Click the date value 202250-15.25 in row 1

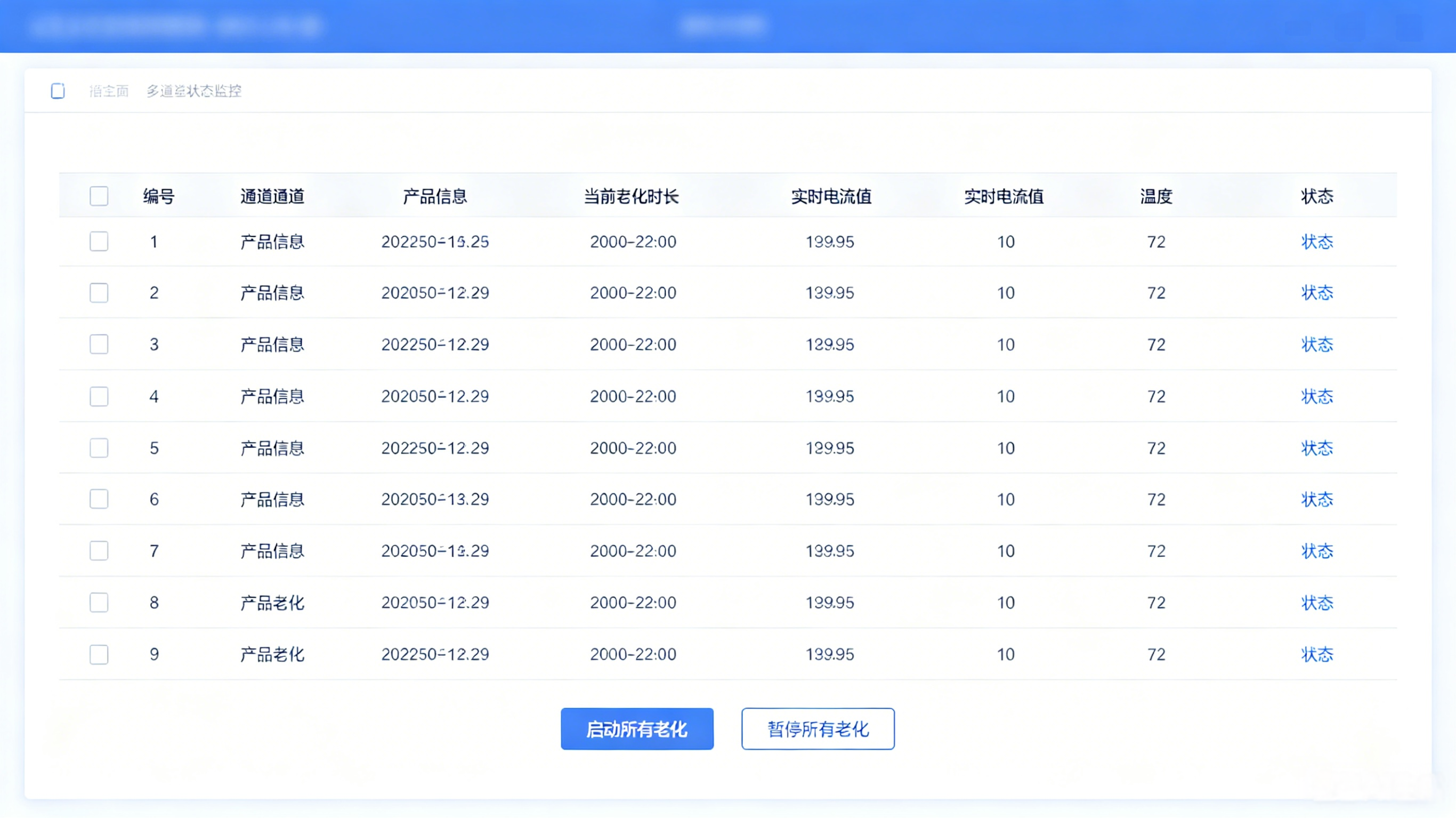pyautogui.click(x=435, y=242)
